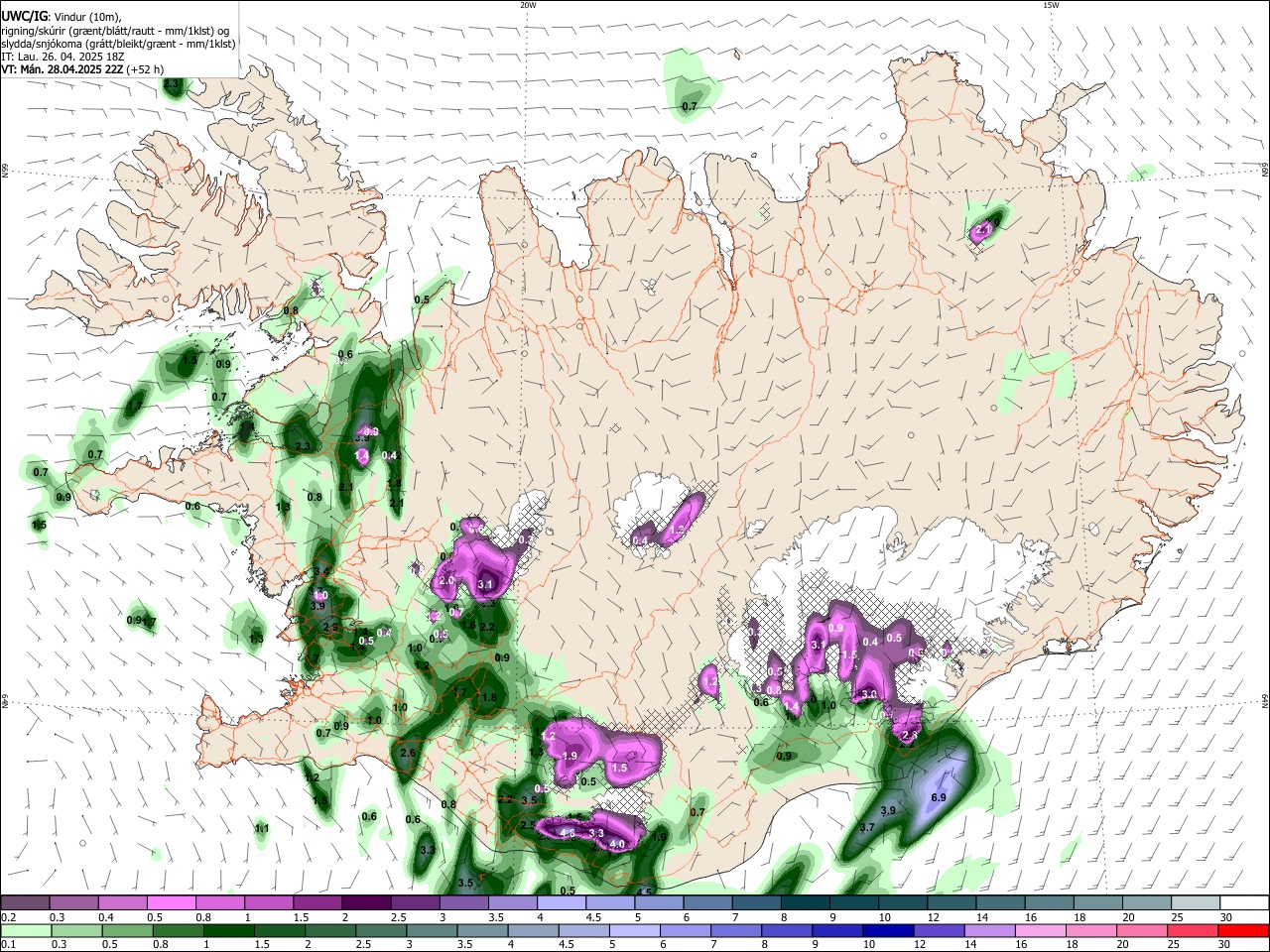Click the '15W' longitude label

[x=1051, y=5]
